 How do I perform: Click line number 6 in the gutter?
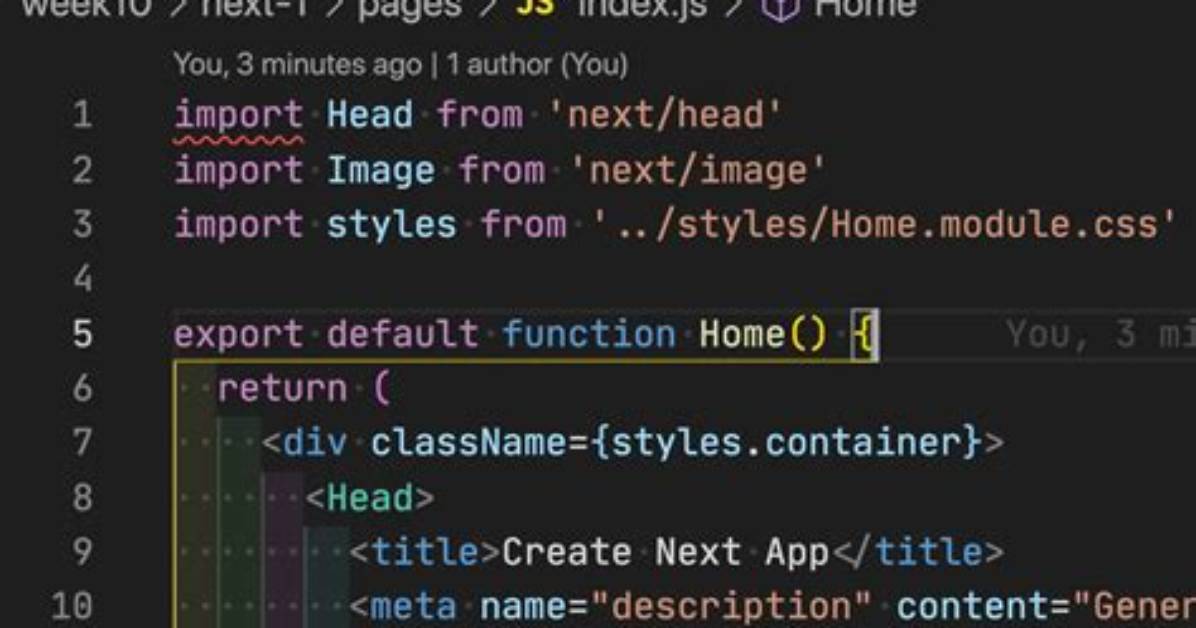pos(82,388)
